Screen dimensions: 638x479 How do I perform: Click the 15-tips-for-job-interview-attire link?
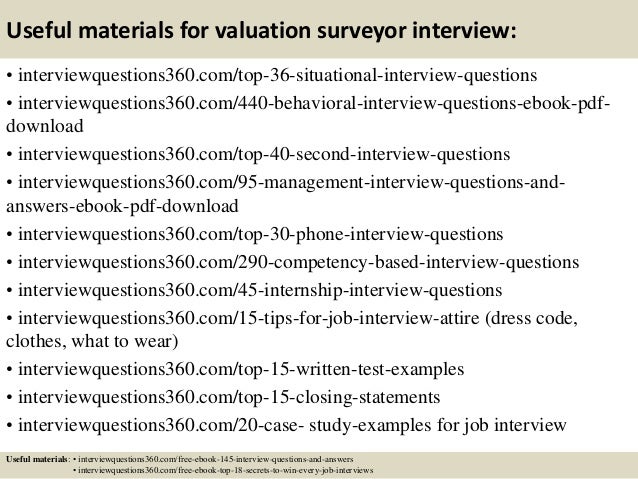coord(249,318)
